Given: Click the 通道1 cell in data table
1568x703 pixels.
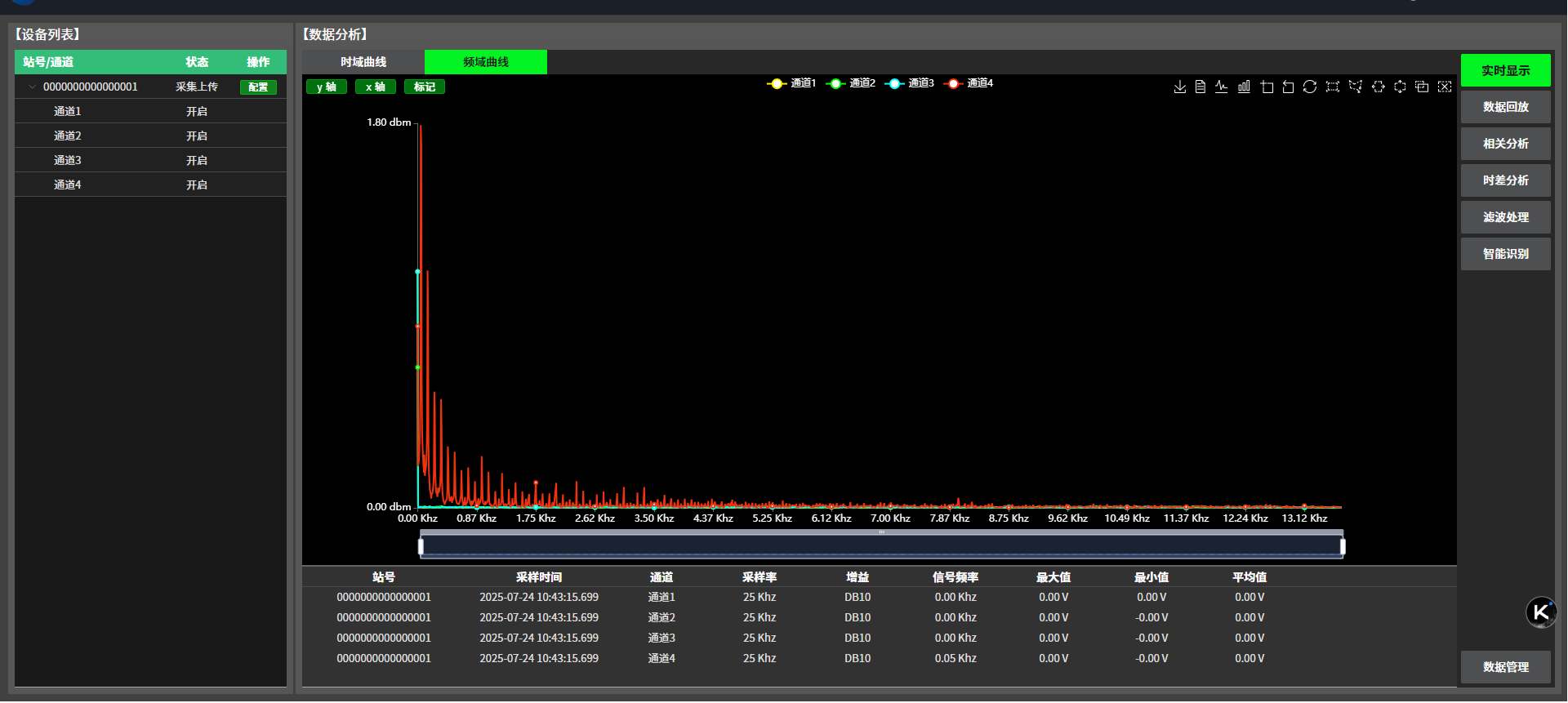Looking at the screenshot, I should [661, 597].
